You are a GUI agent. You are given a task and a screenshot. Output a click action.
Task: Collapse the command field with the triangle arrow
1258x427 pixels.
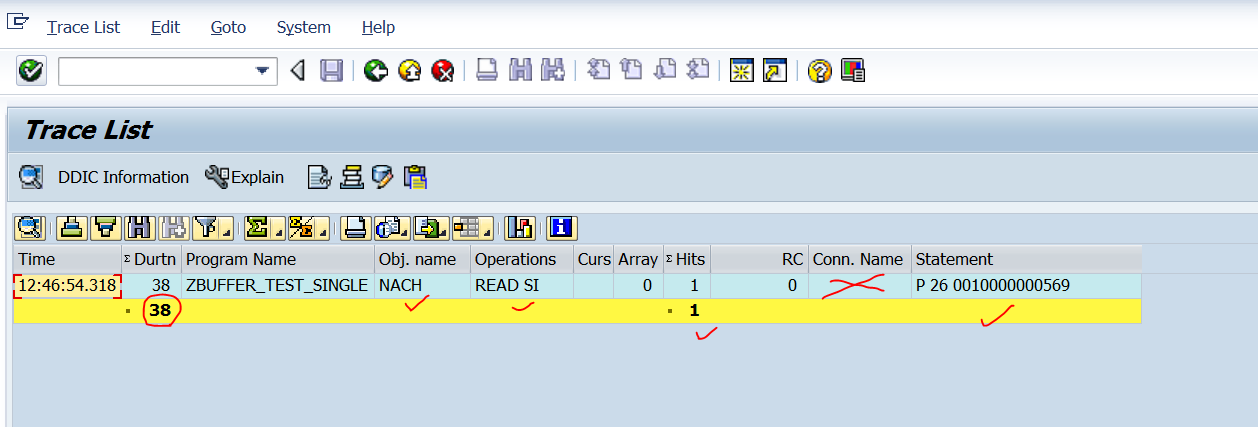click(297, 71)
